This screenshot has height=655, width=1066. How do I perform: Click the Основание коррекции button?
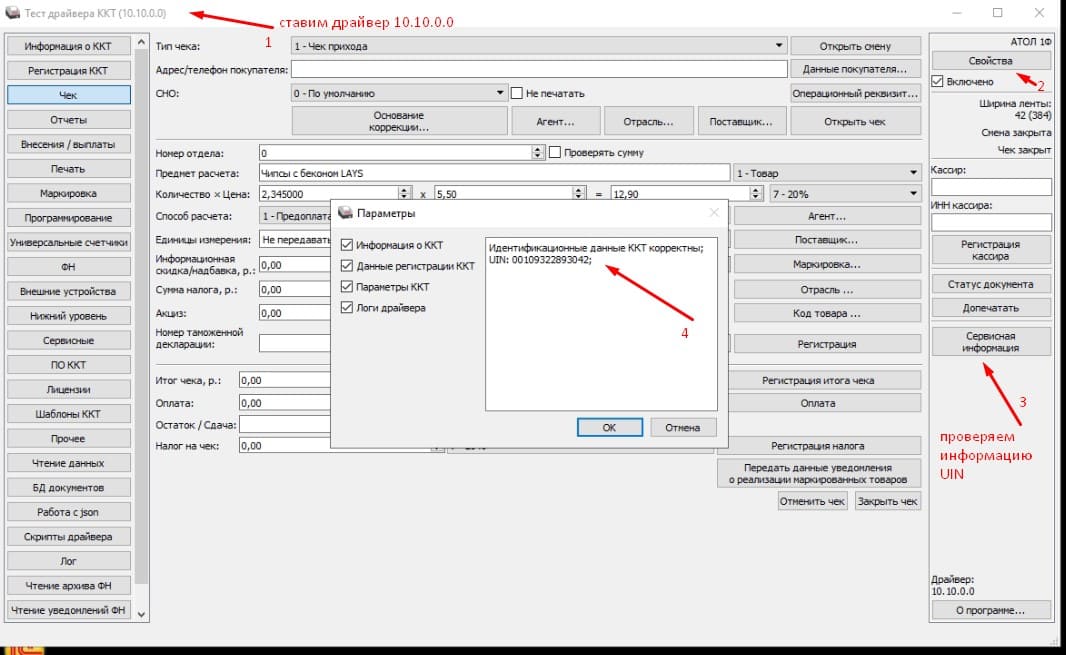click(399, 121)
